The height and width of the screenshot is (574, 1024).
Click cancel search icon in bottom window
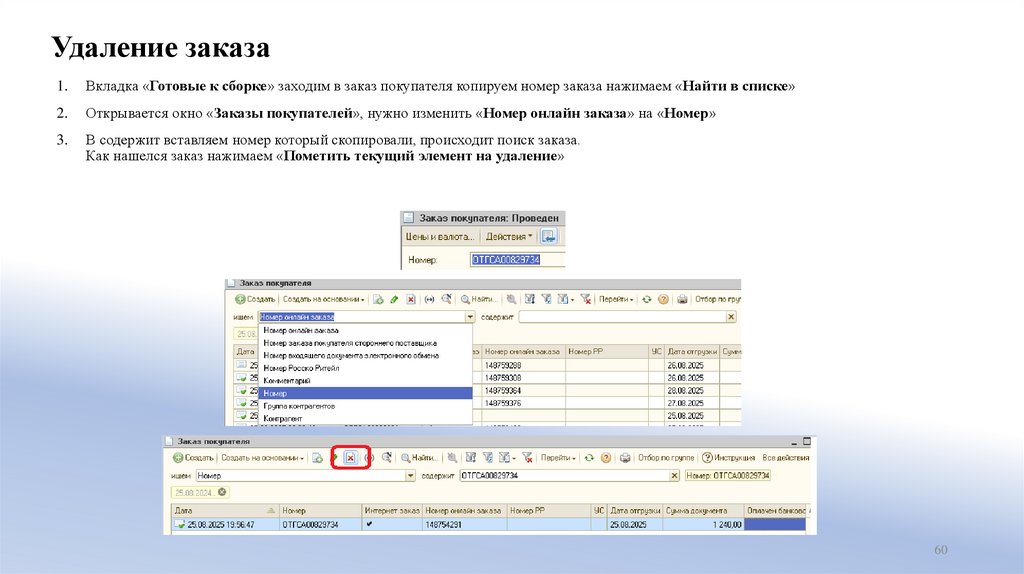[x=451, y=458]
